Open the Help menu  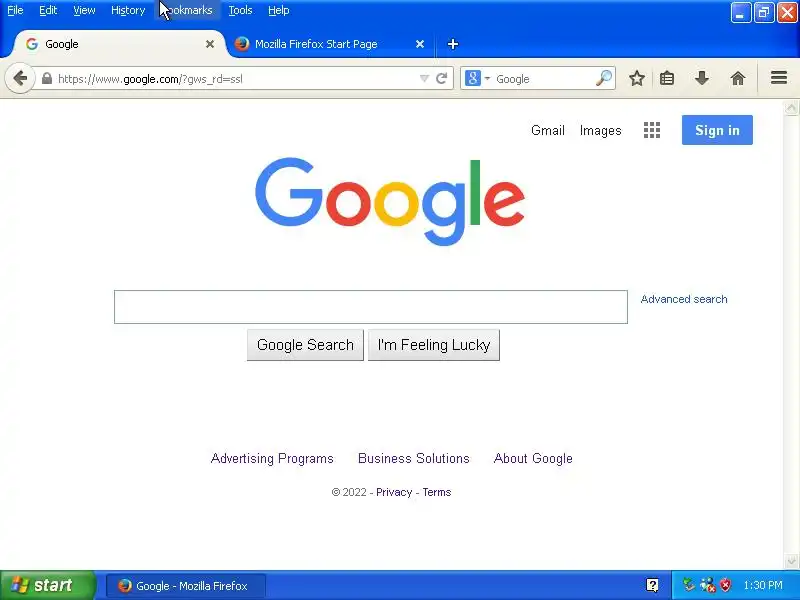279,10
